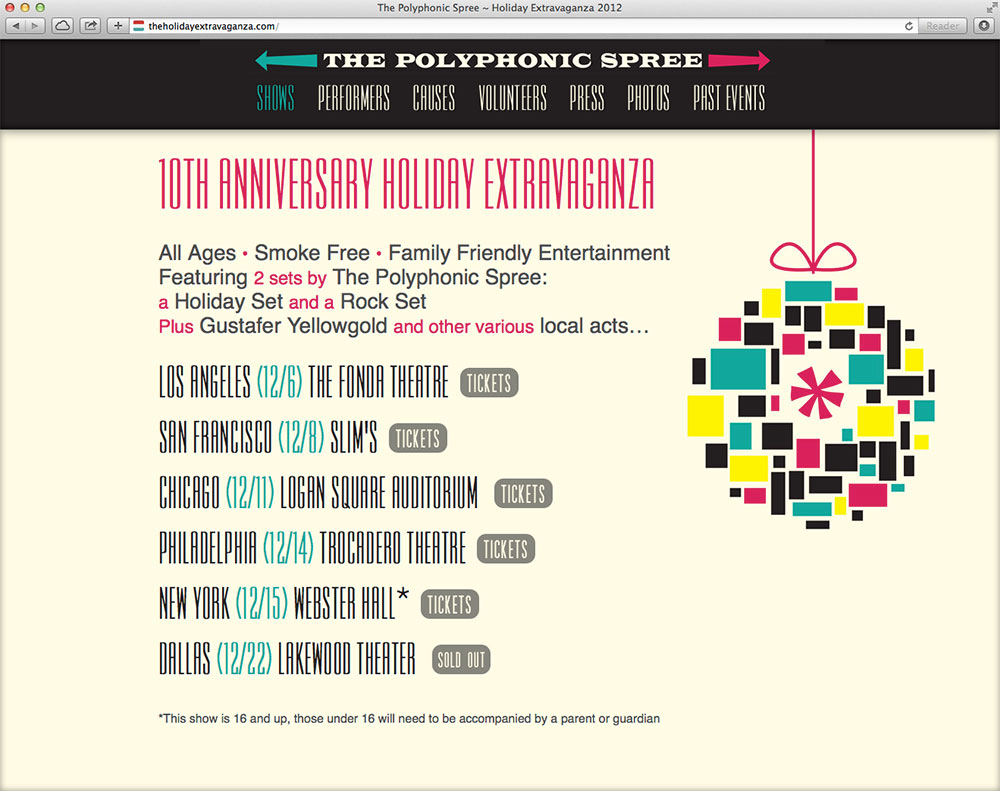This screenshot has height=791, width=1000.
Task: Click the Share icon in Safari toolbar
Action: click(91, 26)
